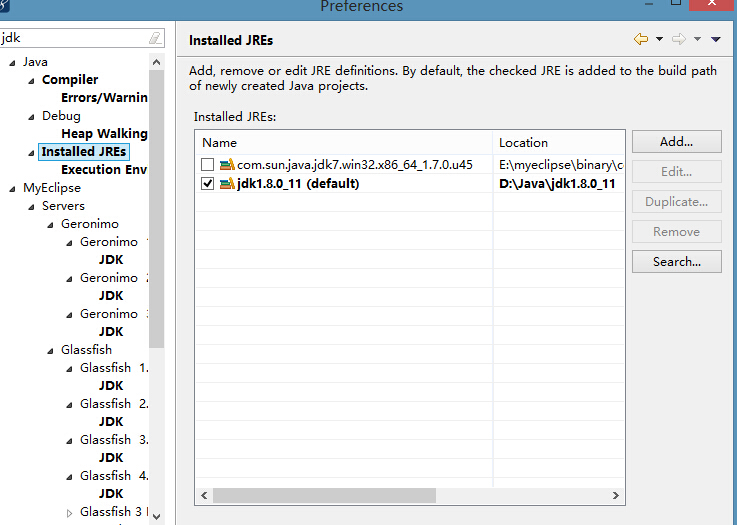737x525 pixels.
Task: Click the Remove button
Action: click(x=676, y=232)
